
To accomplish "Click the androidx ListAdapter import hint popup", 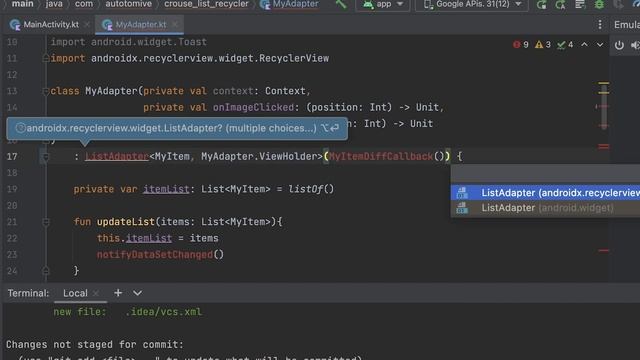I will [x=177, y=129].
